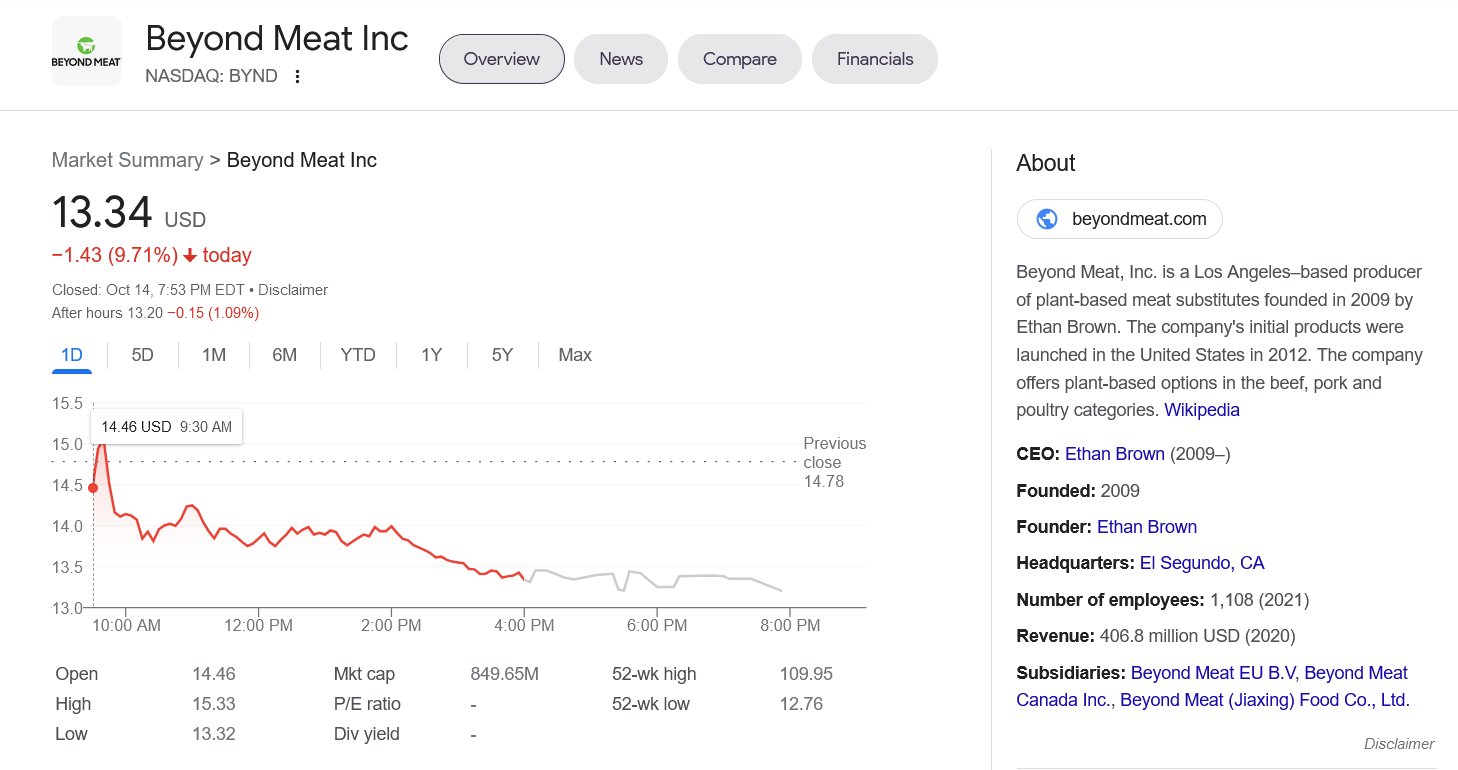This screenshot has height=770, width=1458.
Task: Show the 5D chart range
Action: tap(143, 355)
